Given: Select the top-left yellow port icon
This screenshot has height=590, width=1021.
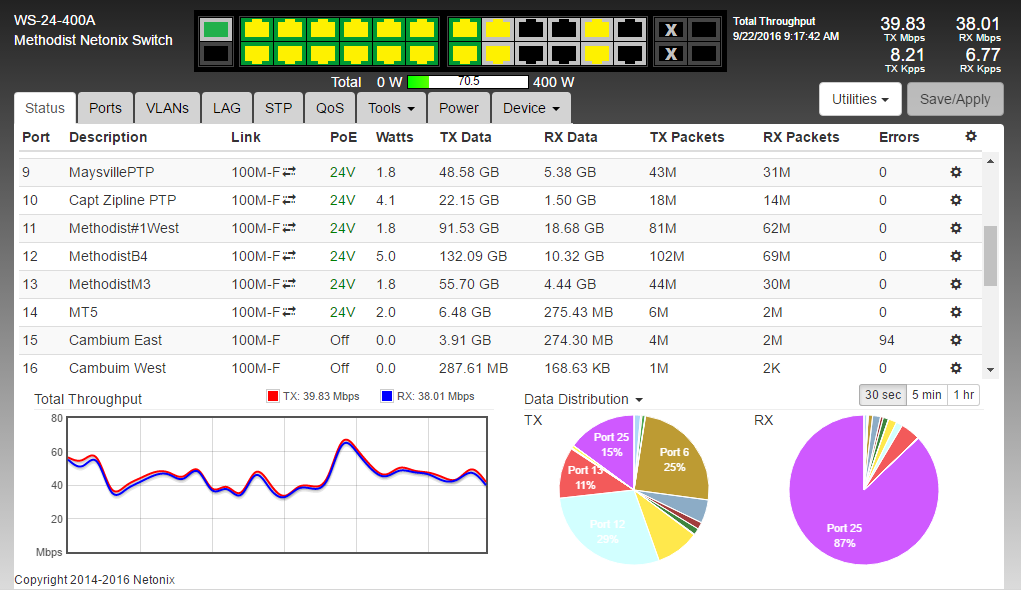Looking at the screenshot, I should (x=256, y=29).
